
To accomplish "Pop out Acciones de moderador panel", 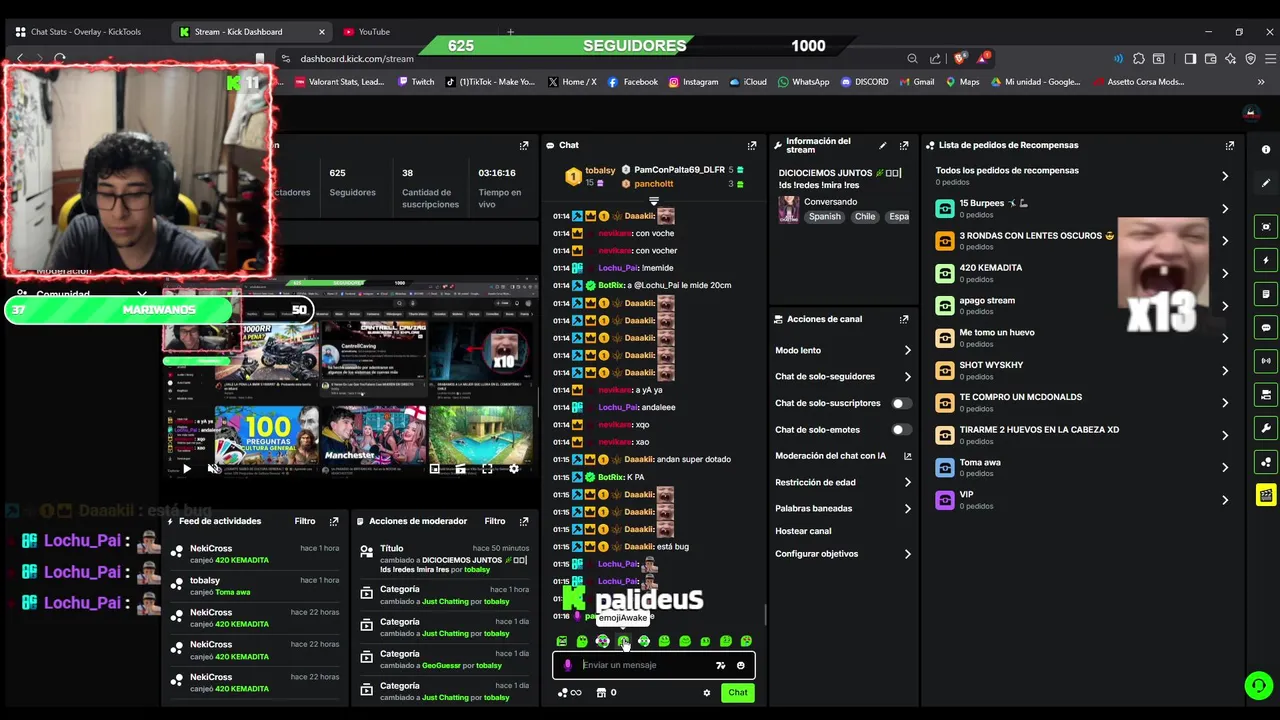I will pos(524,521).
